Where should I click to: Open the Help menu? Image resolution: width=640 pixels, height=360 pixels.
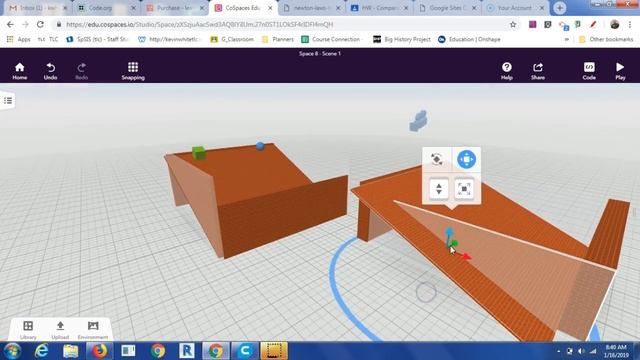click(x=507, y=71)
